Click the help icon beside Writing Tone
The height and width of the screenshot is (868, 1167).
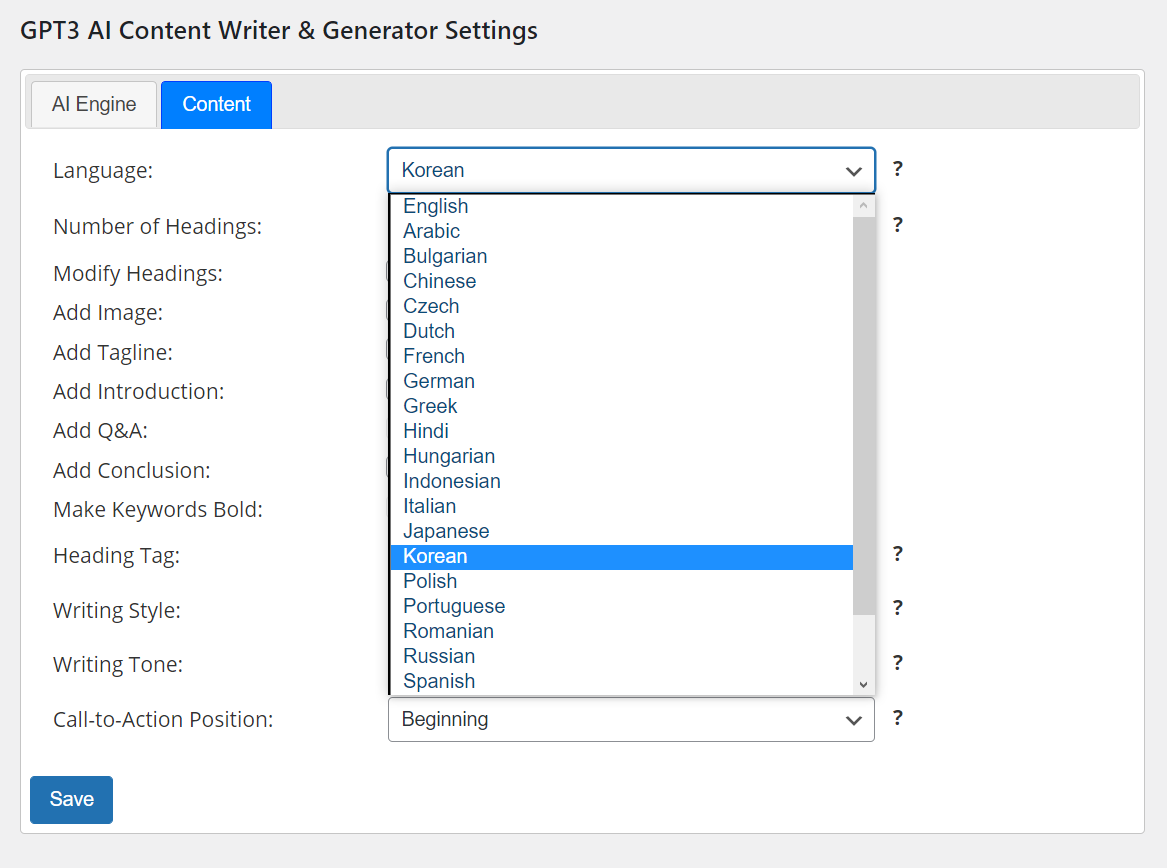pyautogui.click(x=898, y=663)
